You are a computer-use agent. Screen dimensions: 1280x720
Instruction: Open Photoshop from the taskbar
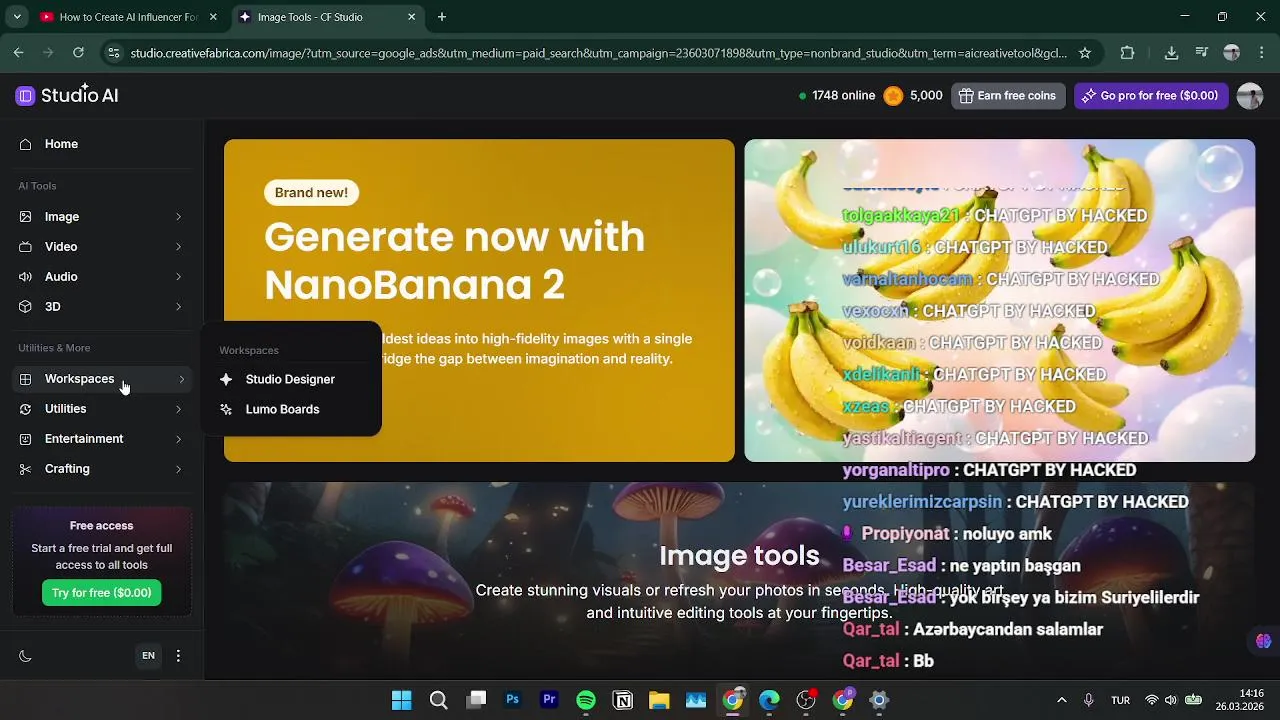click(x=513, y=700)
